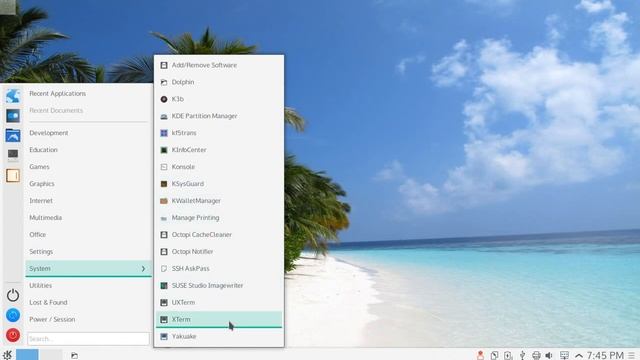Open the blue folder favorite in launcher sidebar
This screenshot has width=640, height=360.
click(13, 136)
